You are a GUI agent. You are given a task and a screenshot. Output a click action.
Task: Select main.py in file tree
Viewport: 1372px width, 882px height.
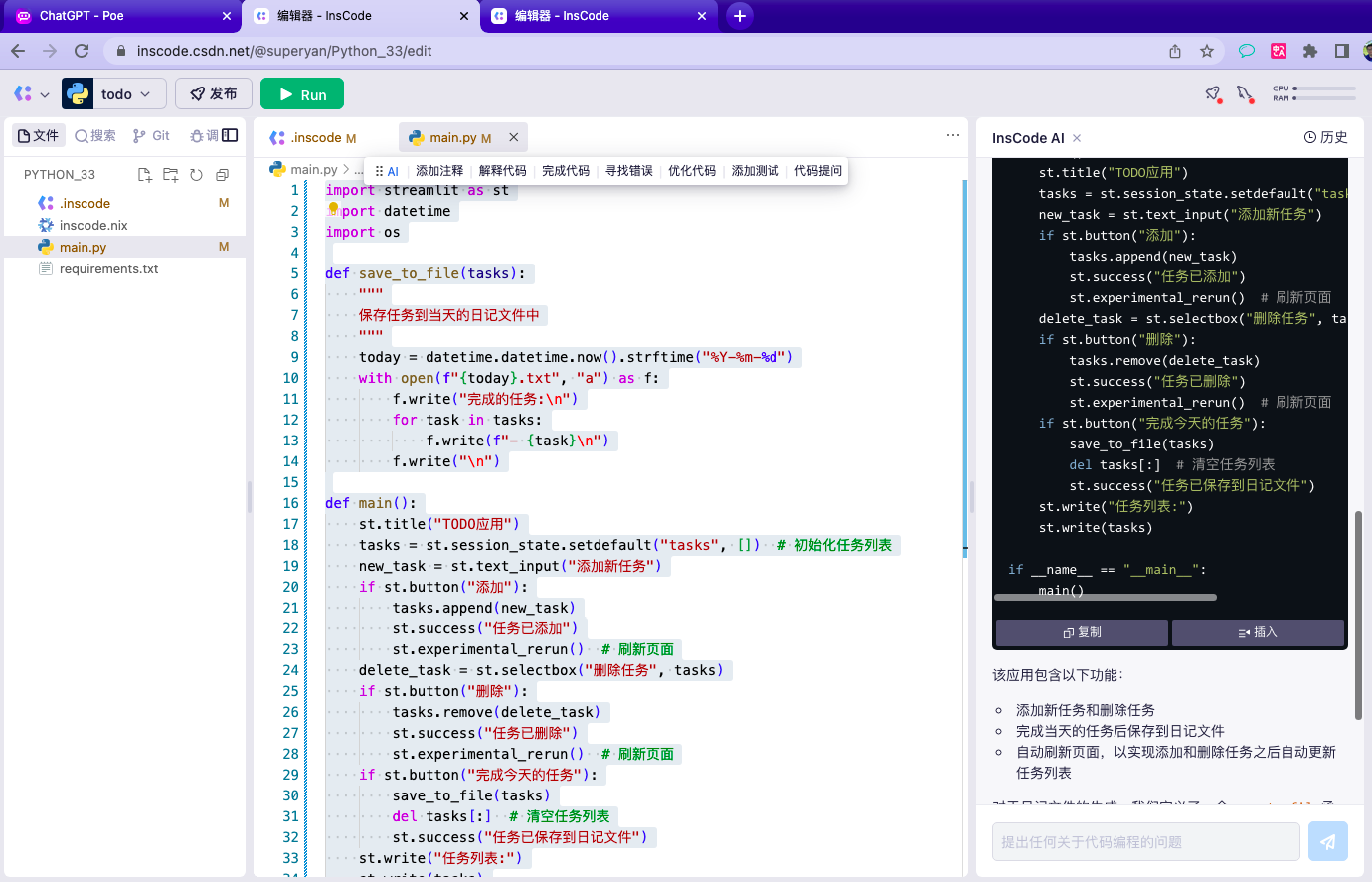[125, 247]
